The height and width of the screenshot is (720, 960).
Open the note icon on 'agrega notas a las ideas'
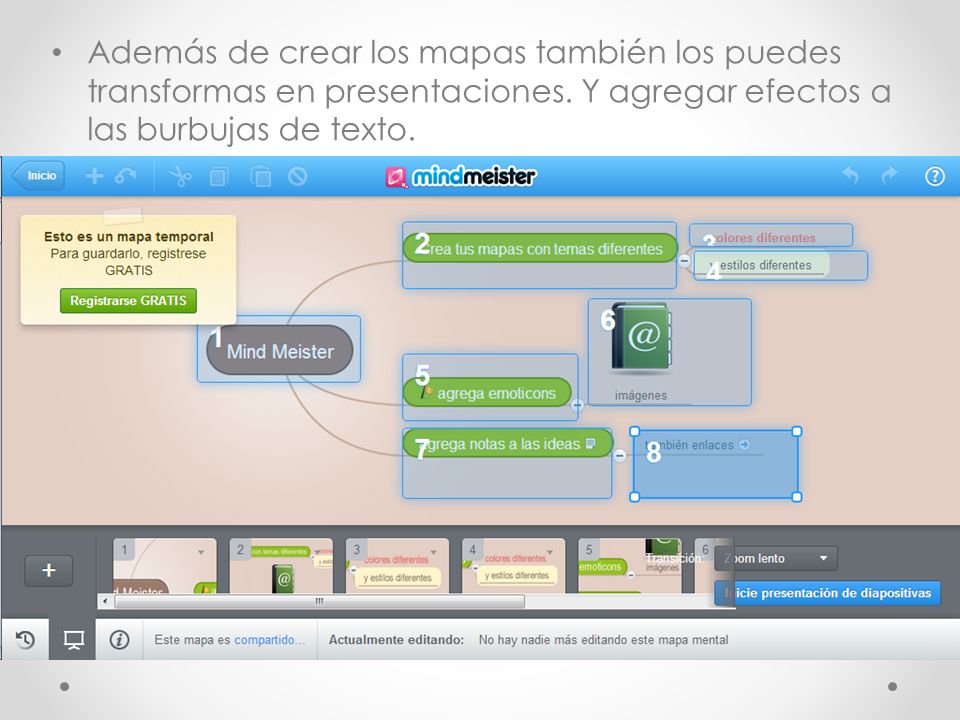click(591, 443)
